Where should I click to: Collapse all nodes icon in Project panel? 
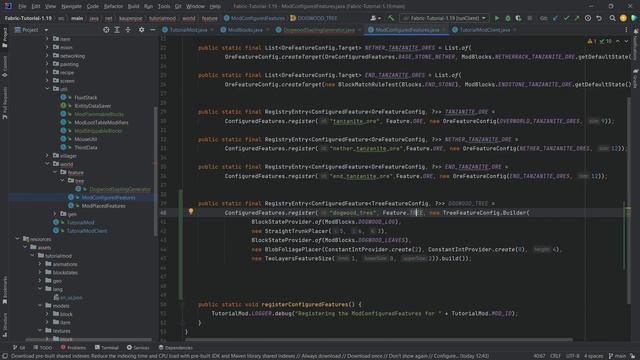(x=128, y=30)
